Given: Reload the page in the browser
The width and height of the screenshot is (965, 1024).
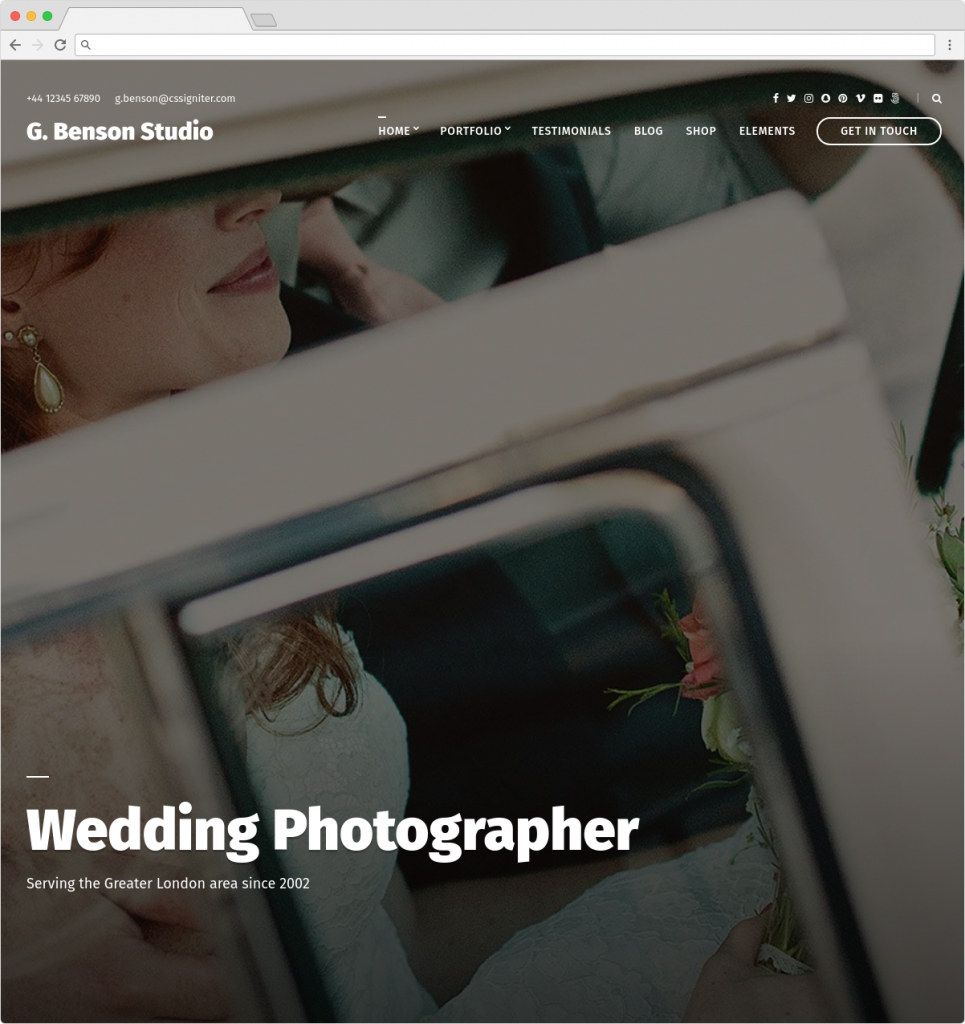Looking at the screenshot, I should coord(60,44).
